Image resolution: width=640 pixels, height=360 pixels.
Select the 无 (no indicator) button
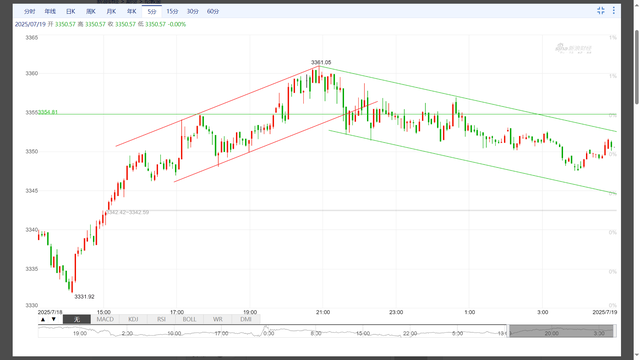point(77,319)
